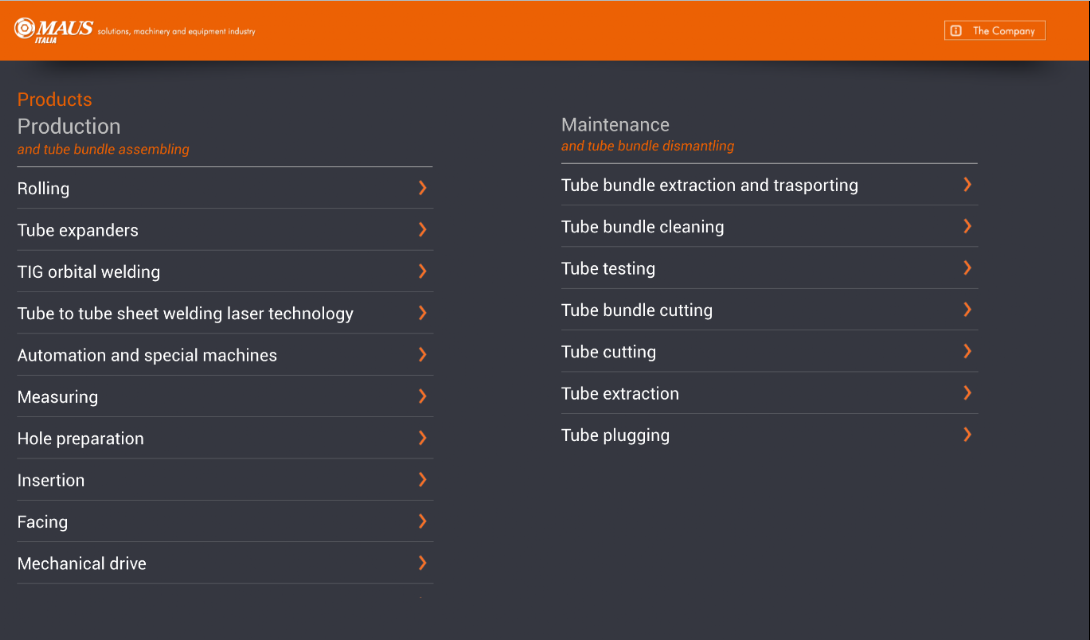Image resolution: width=1090 pixels, height=640 pixels.
Task: Select the Facing category
Action: [225, 522]
